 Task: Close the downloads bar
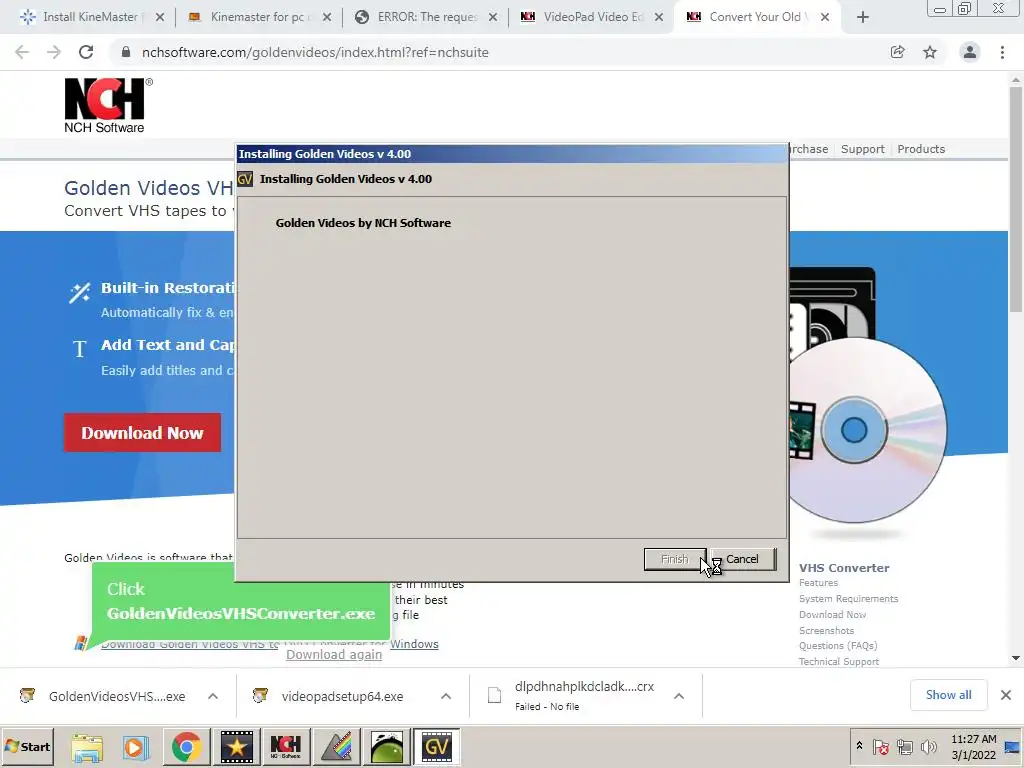tap(1006, 695)
